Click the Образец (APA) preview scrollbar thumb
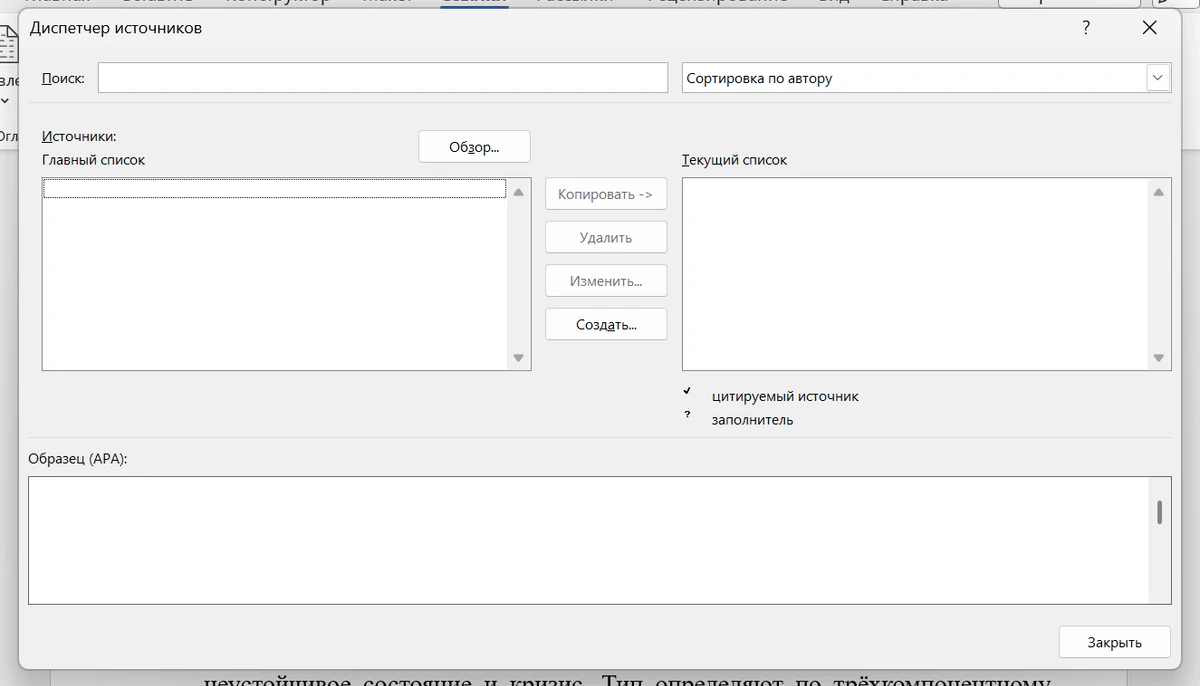The width and height of the screenshot is (1200, 686). (1159, 512)
